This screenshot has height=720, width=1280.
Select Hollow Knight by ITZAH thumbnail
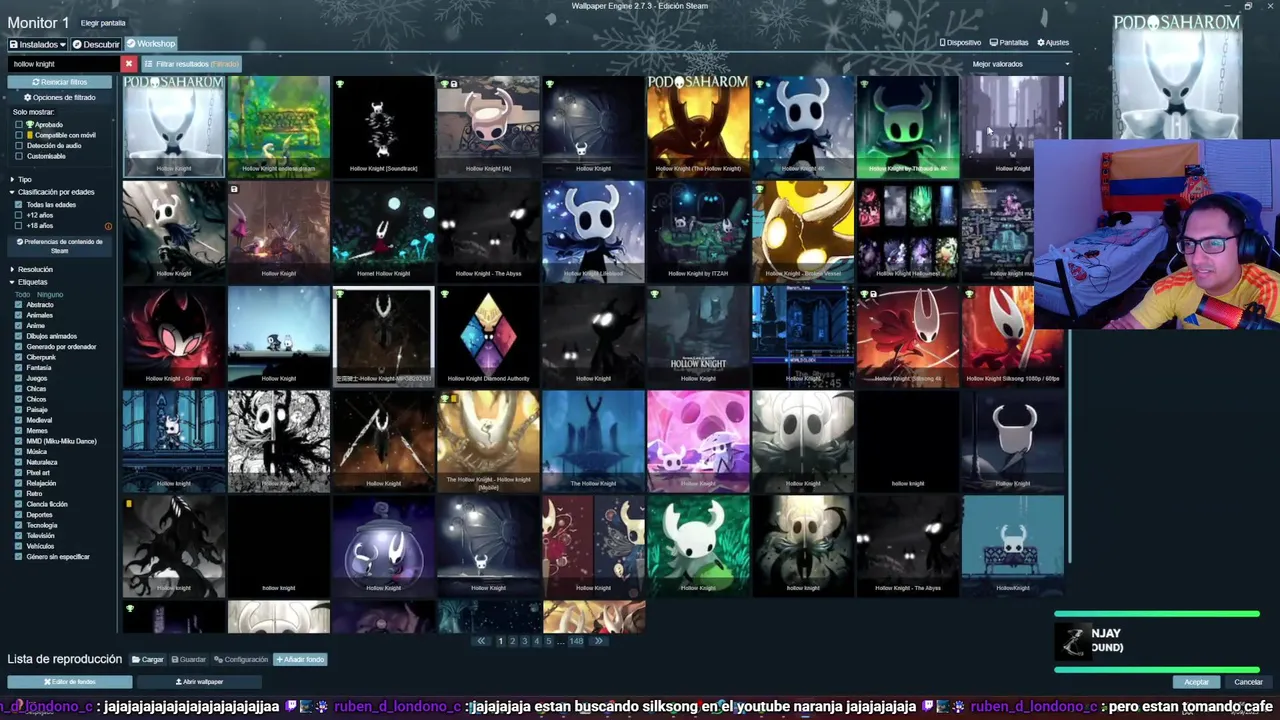(698, 231)
